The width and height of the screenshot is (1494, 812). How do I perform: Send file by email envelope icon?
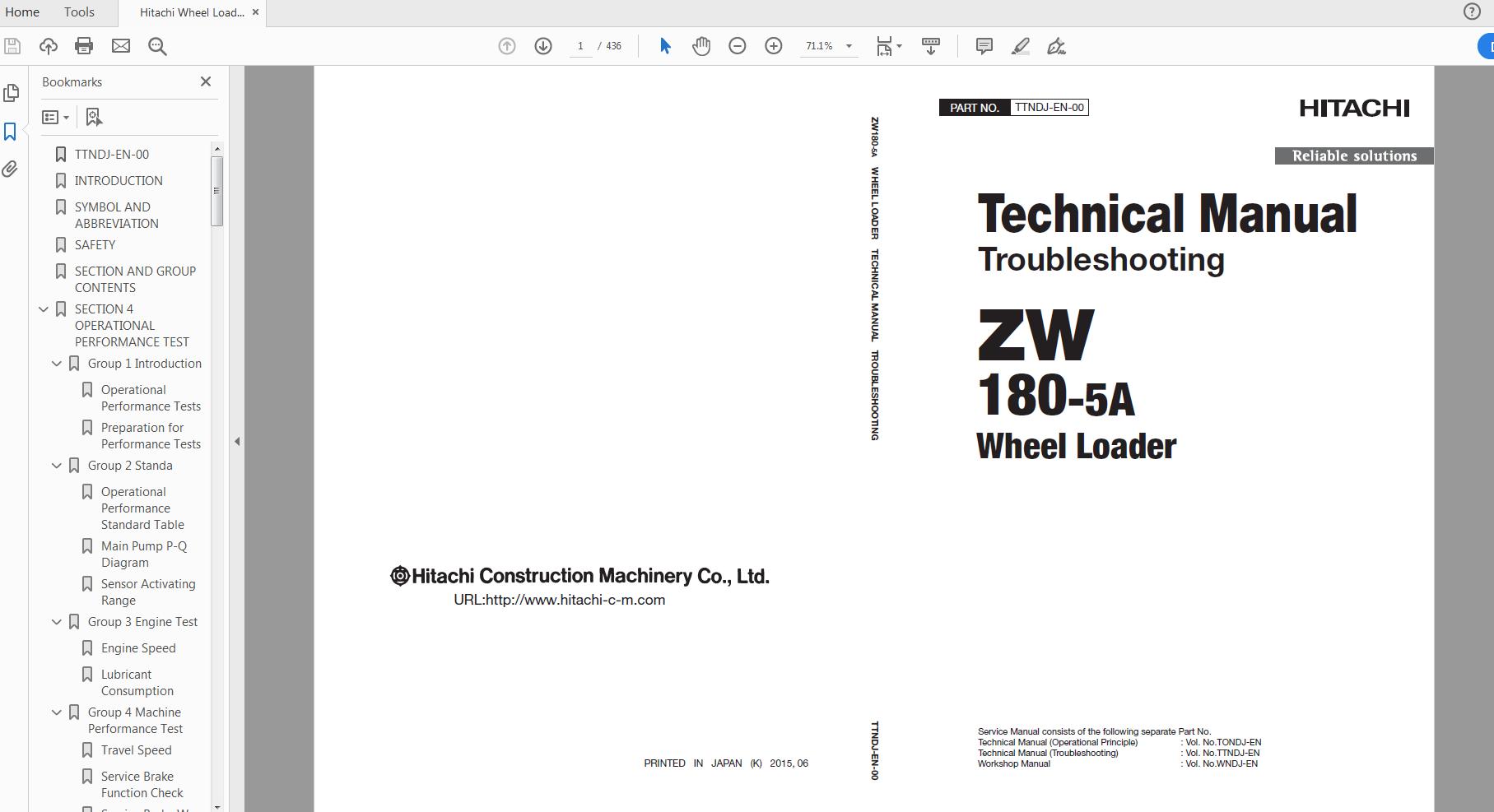point(121,46)
